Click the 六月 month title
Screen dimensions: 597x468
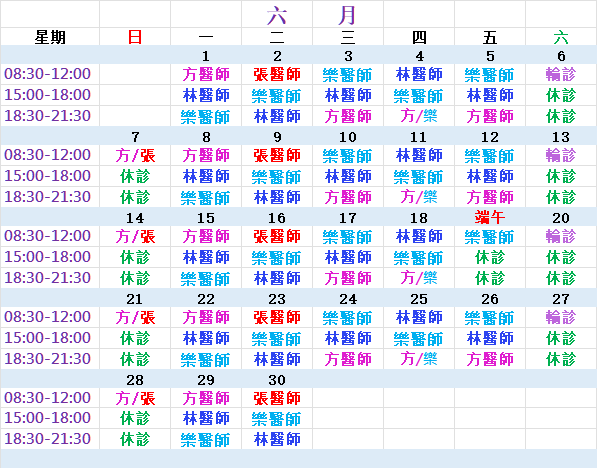point(312,15)
